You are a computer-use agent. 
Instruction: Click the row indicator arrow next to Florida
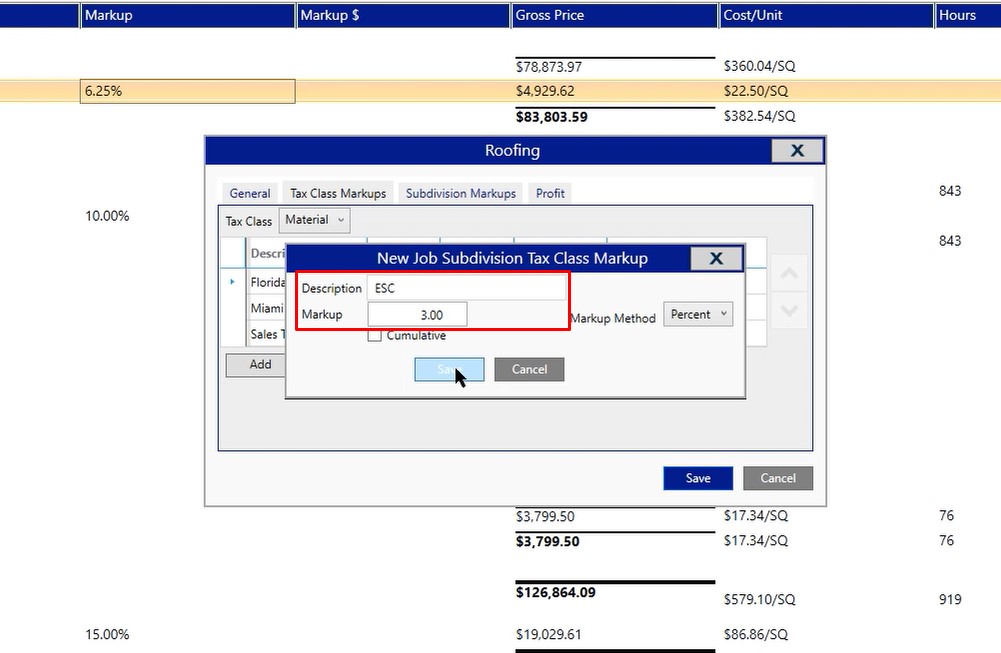(233, 282)
